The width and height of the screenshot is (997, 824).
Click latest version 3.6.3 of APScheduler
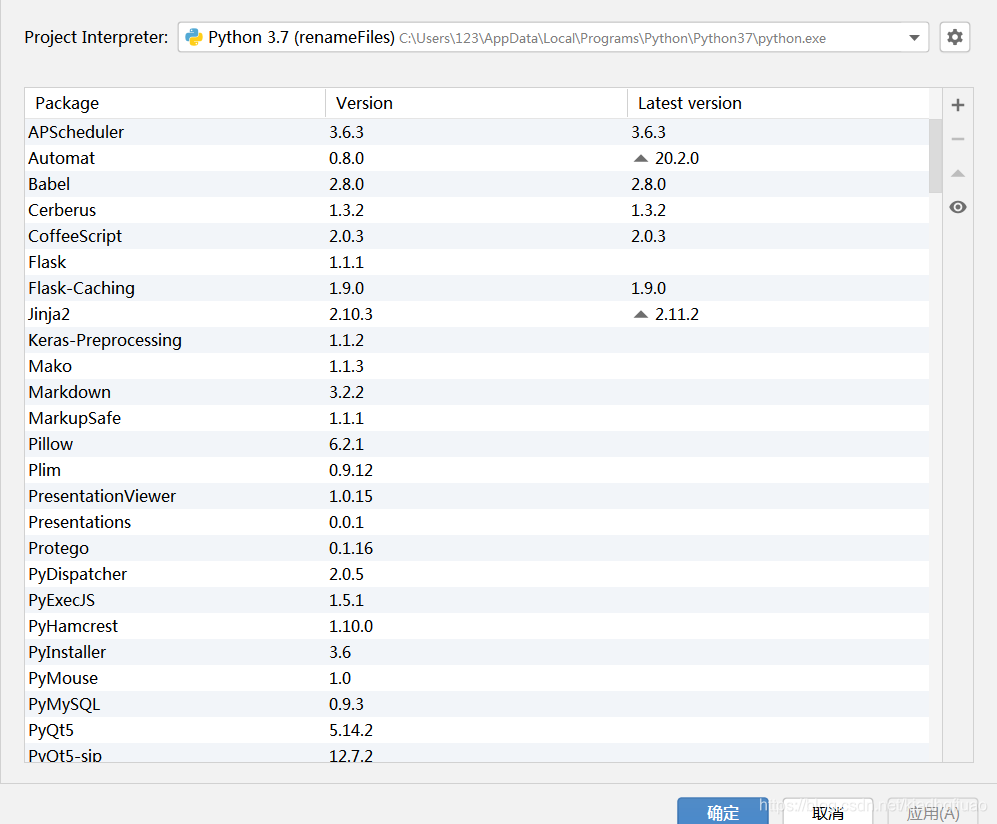coord(649,132)
